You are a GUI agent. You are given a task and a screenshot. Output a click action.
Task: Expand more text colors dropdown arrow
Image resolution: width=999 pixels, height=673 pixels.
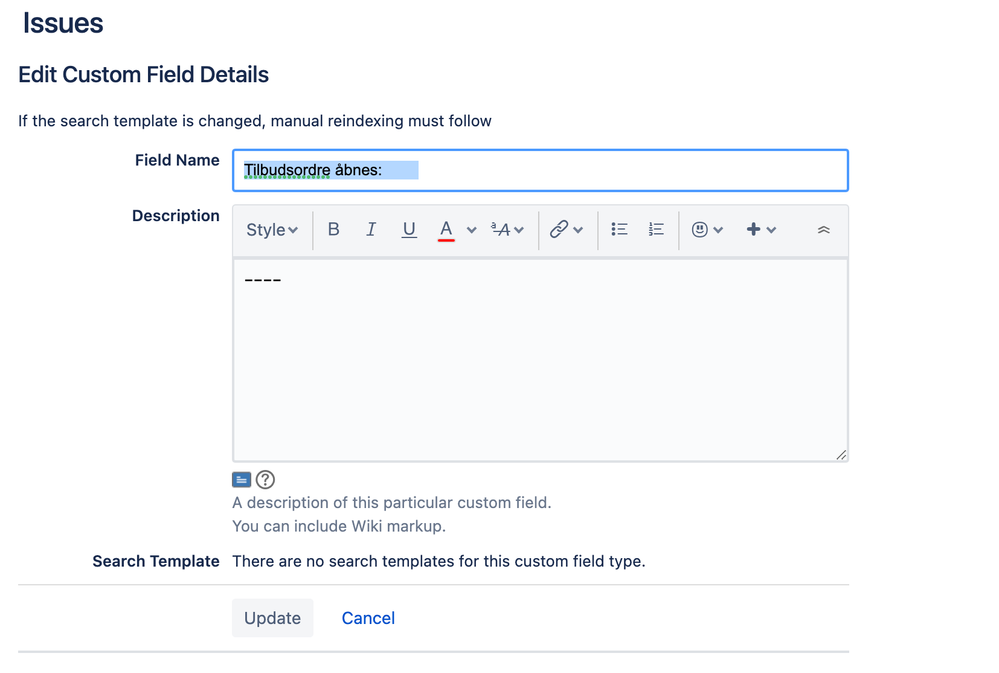472,230
